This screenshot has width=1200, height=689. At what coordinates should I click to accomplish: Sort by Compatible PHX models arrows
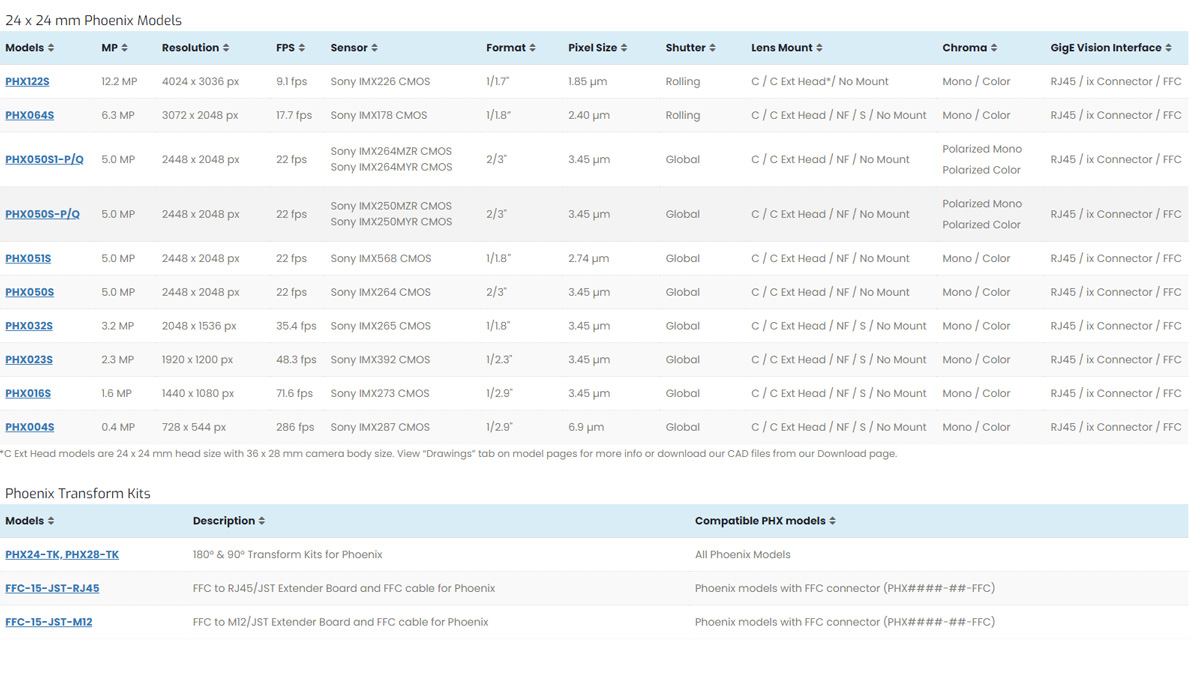[x=833, y=521]
